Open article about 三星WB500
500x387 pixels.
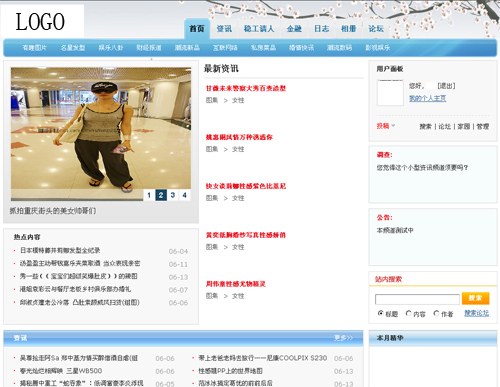tap(61, 371)
